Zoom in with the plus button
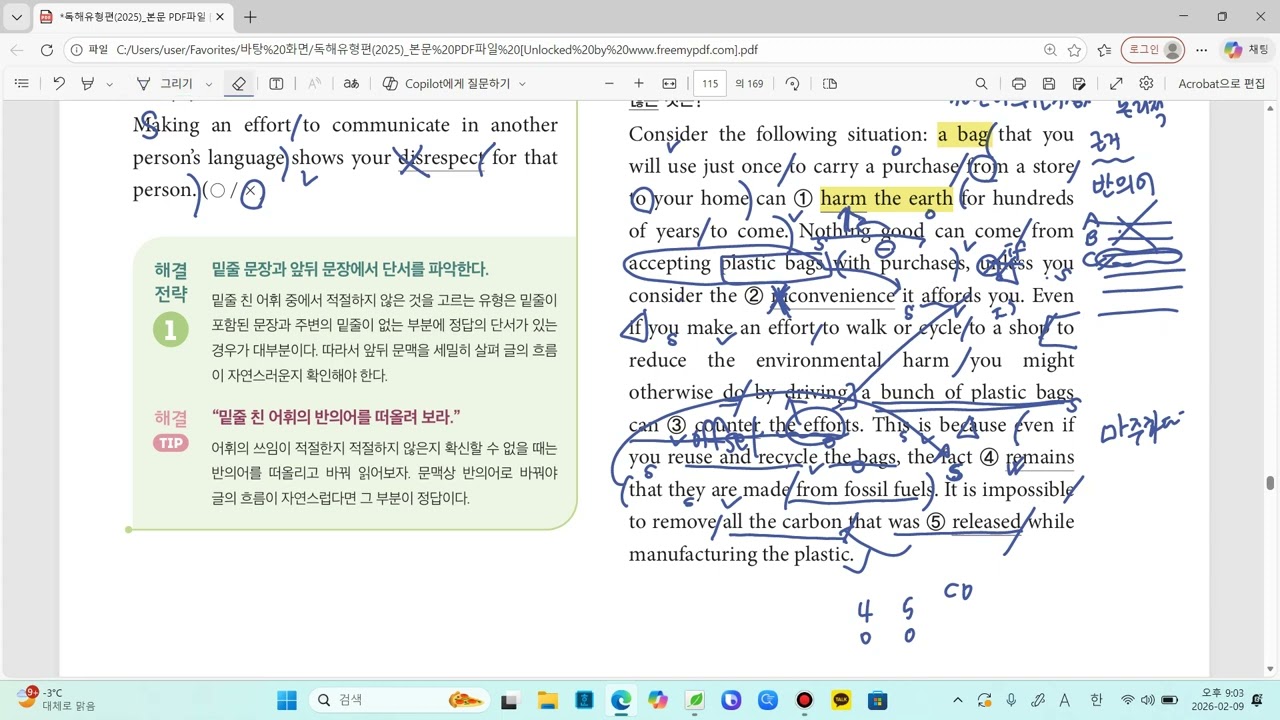This screenshot has height=720, width=1280. point(639,84)
